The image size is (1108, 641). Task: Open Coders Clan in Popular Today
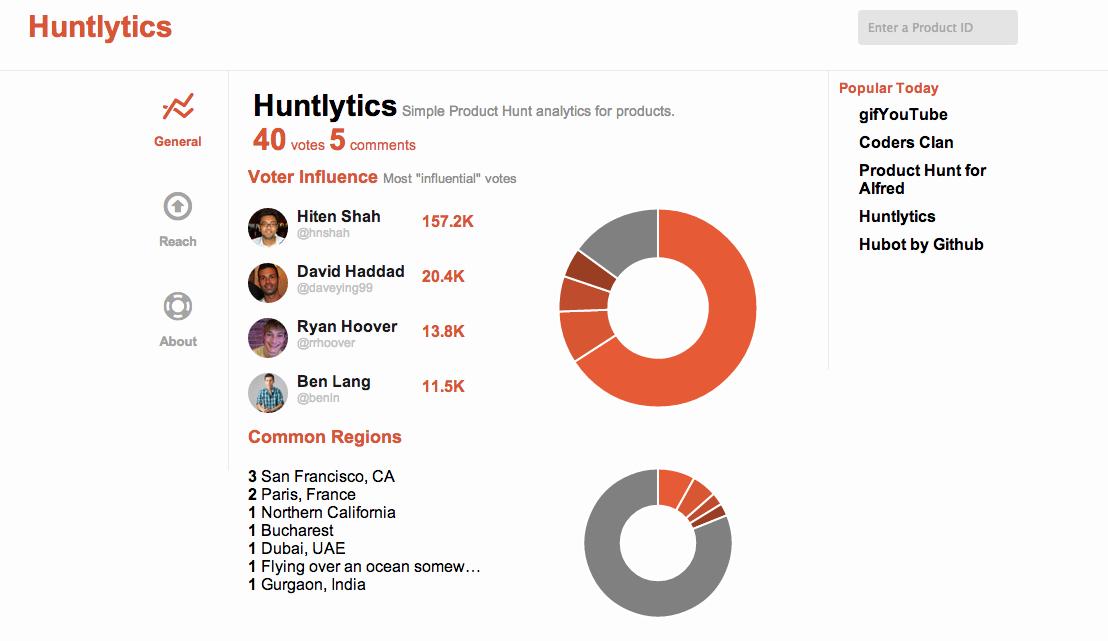coord(906,142)
